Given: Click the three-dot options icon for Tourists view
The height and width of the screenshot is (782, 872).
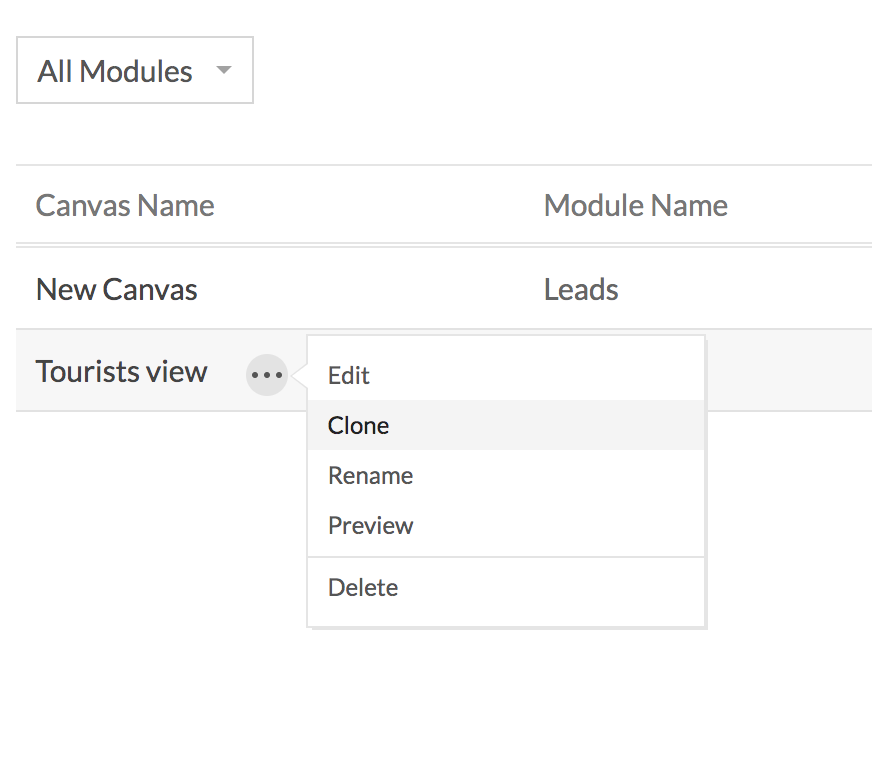Looking at the screenshot, I should click(267, 376).
